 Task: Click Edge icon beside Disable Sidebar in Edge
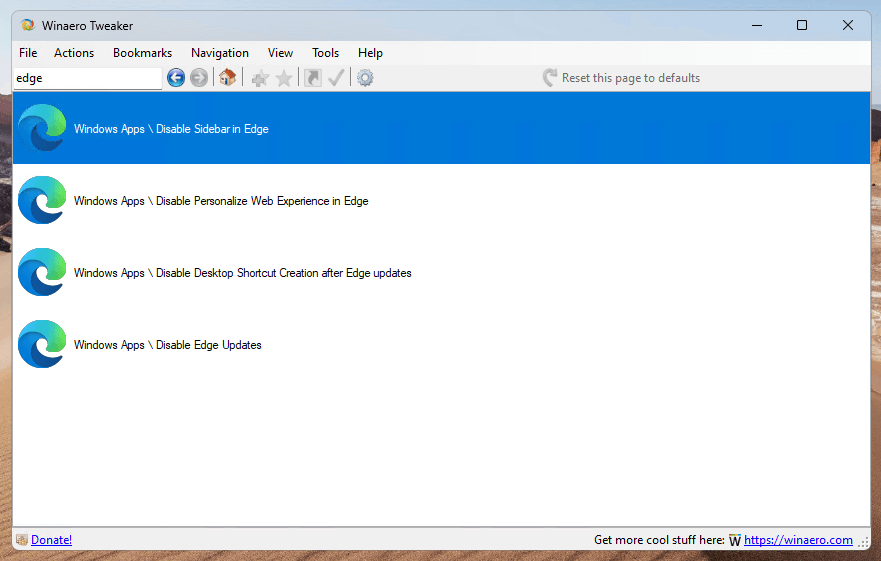42,128
